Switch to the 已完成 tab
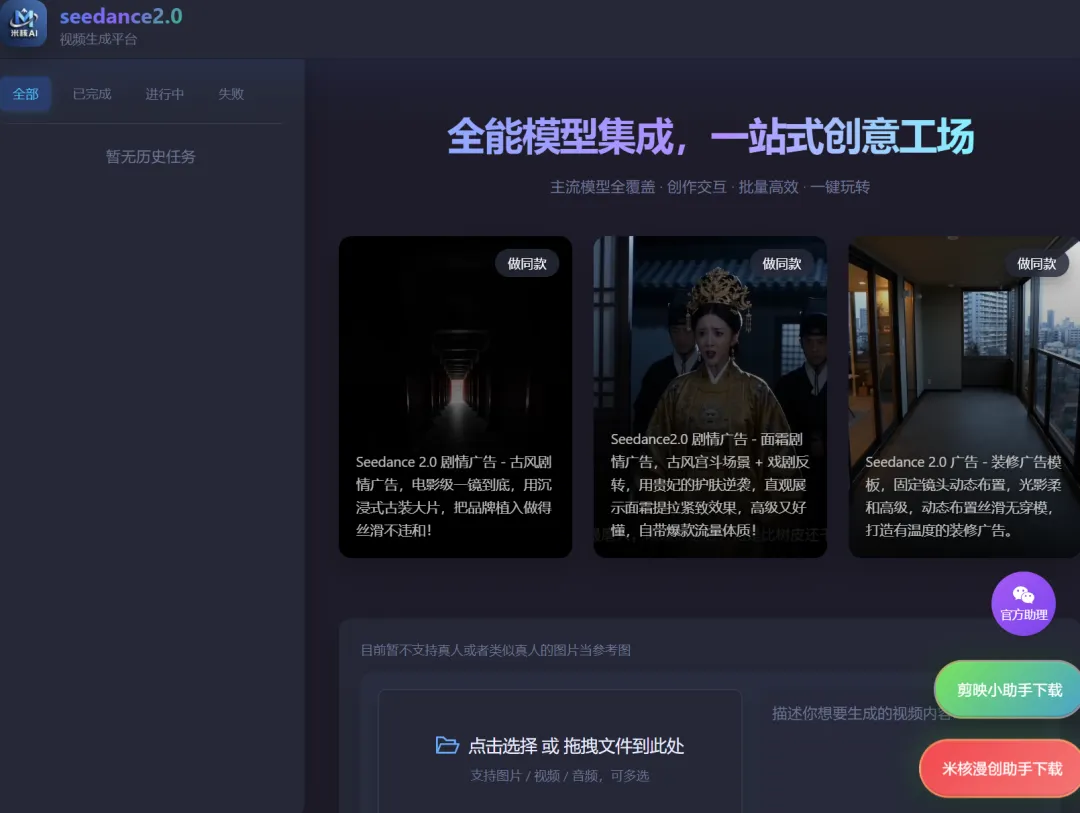Viewport: 1080px width, 813px height. pyautogui.click(x=92, y=94)
